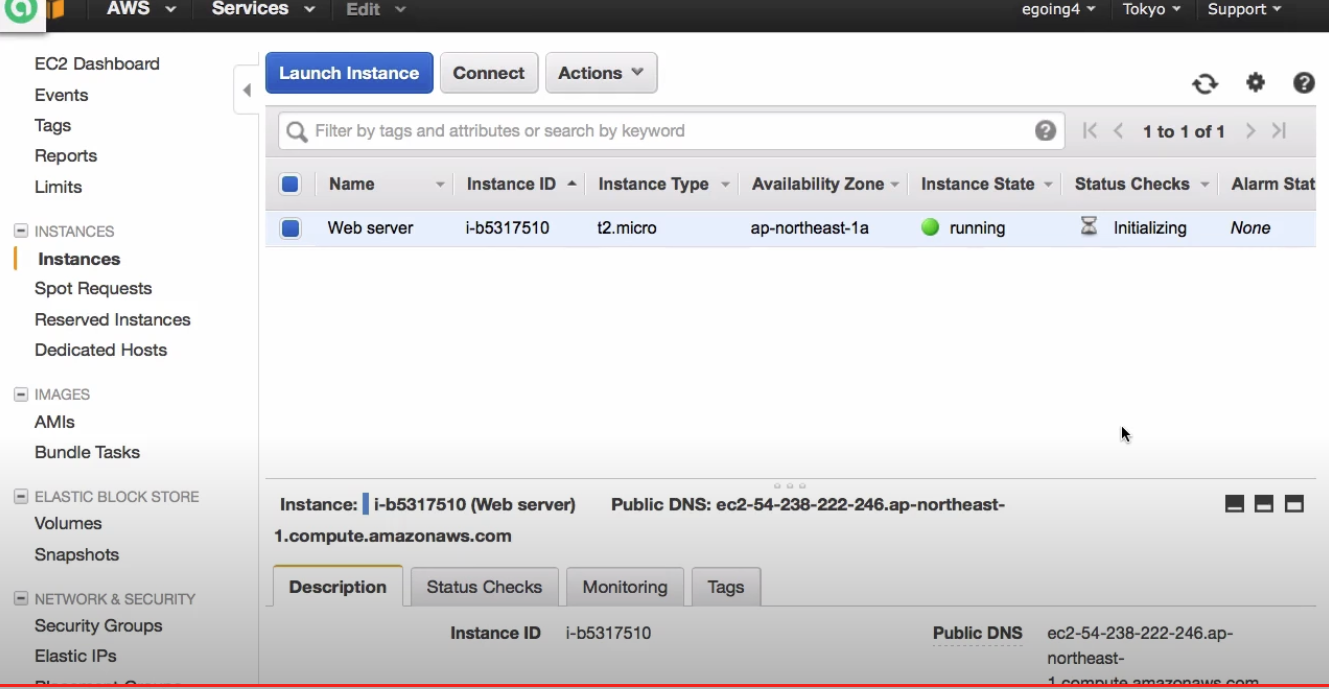Click the hourglass Initializing status icon
The image size is (1329, 689).
pos(1089,227)
